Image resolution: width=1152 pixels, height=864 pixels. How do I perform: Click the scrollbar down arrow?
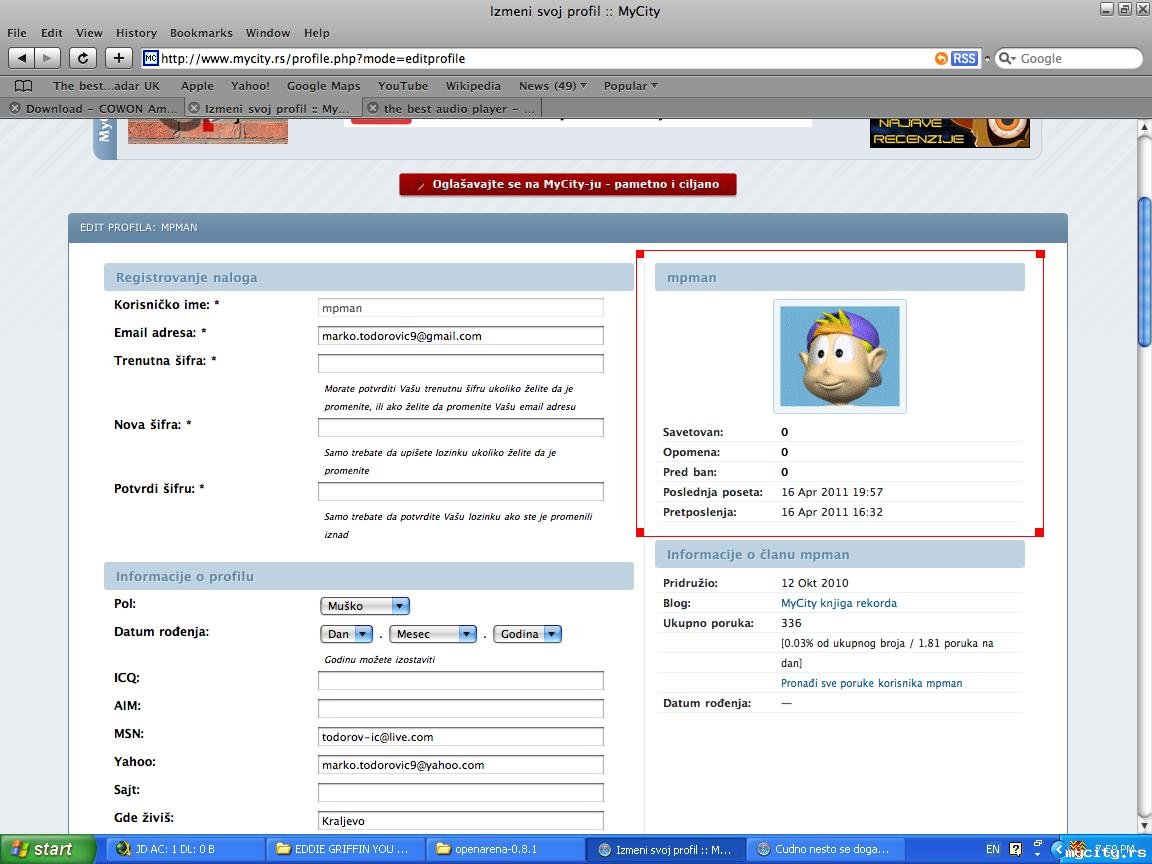click(1144, 824)
